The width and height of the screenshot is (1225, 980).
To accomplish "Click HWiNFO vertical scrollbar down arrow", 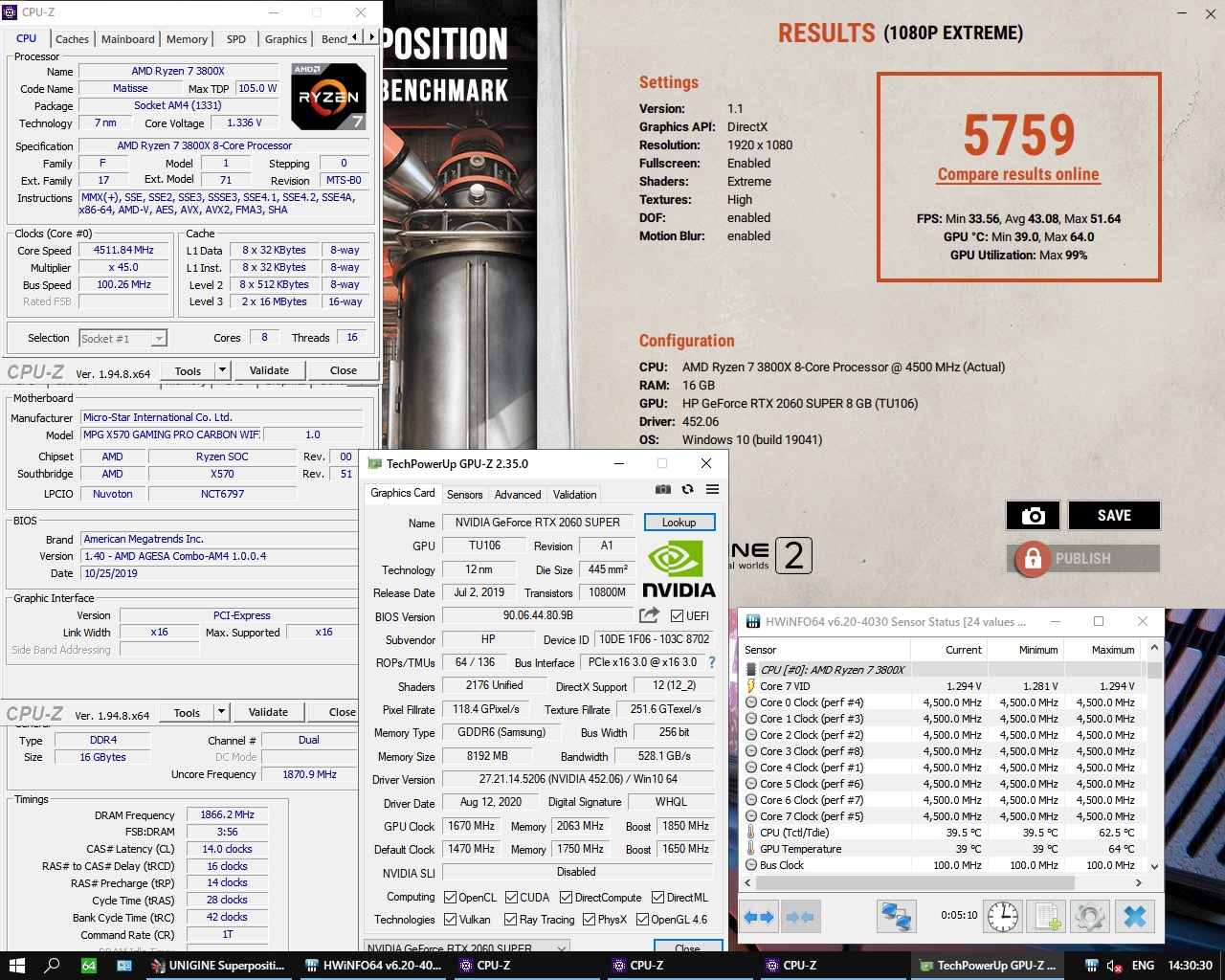I will coord(1154,866).
